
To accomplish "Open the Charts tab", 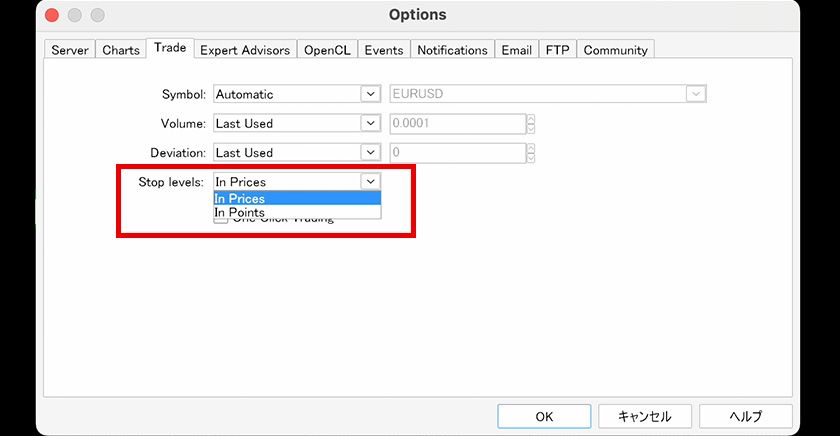I will pos(121,50).
